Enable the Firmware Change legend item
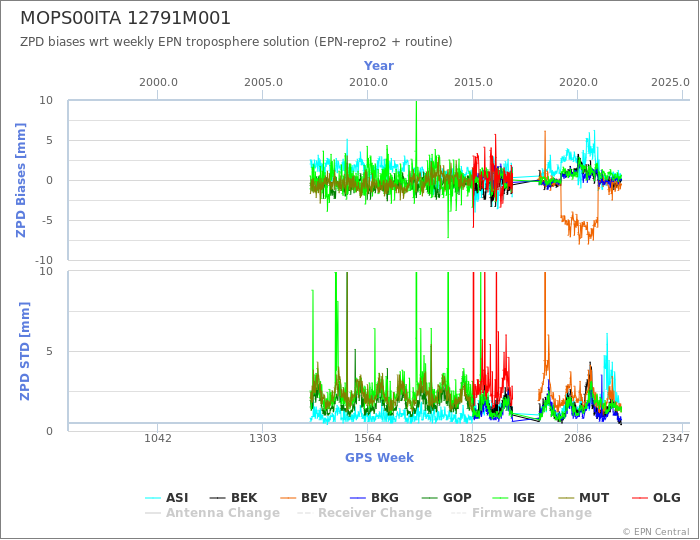The height and width of the screenshot is (540, 700). pos(521,513)
